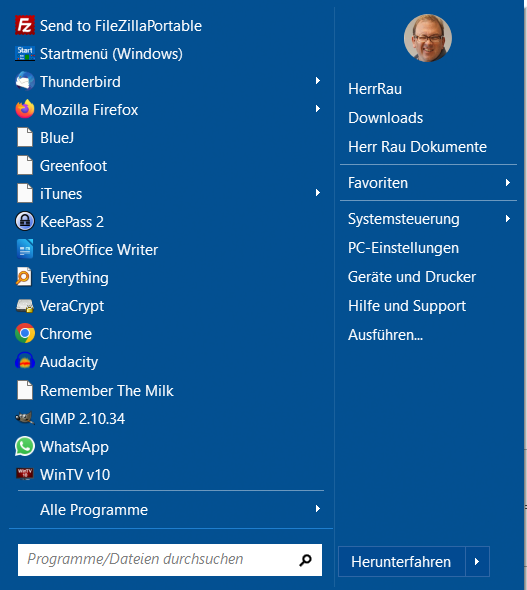Click the magnifier icon in search box
This screenshot has height=590, width=527.
305,560
